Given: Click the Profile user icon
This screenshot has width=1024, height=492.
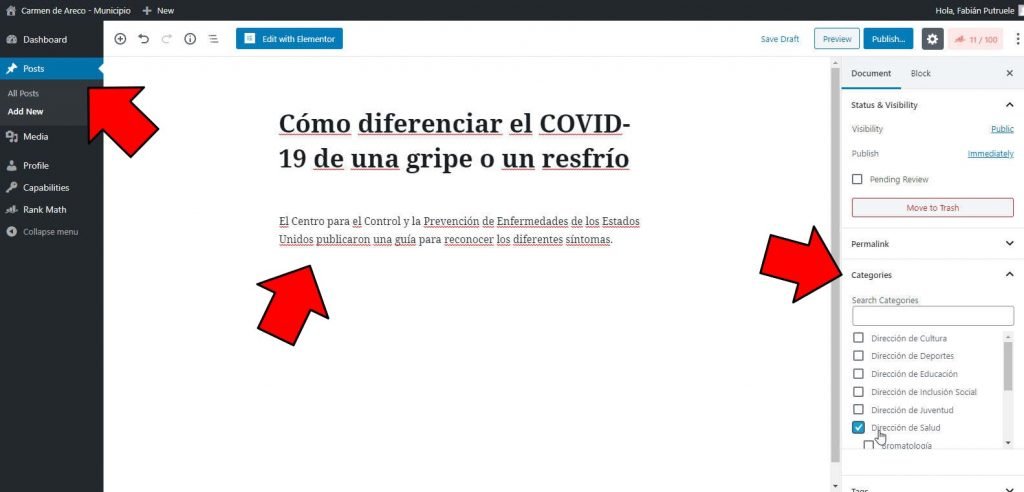Looking at the screenshot, I should coord(11,165).
